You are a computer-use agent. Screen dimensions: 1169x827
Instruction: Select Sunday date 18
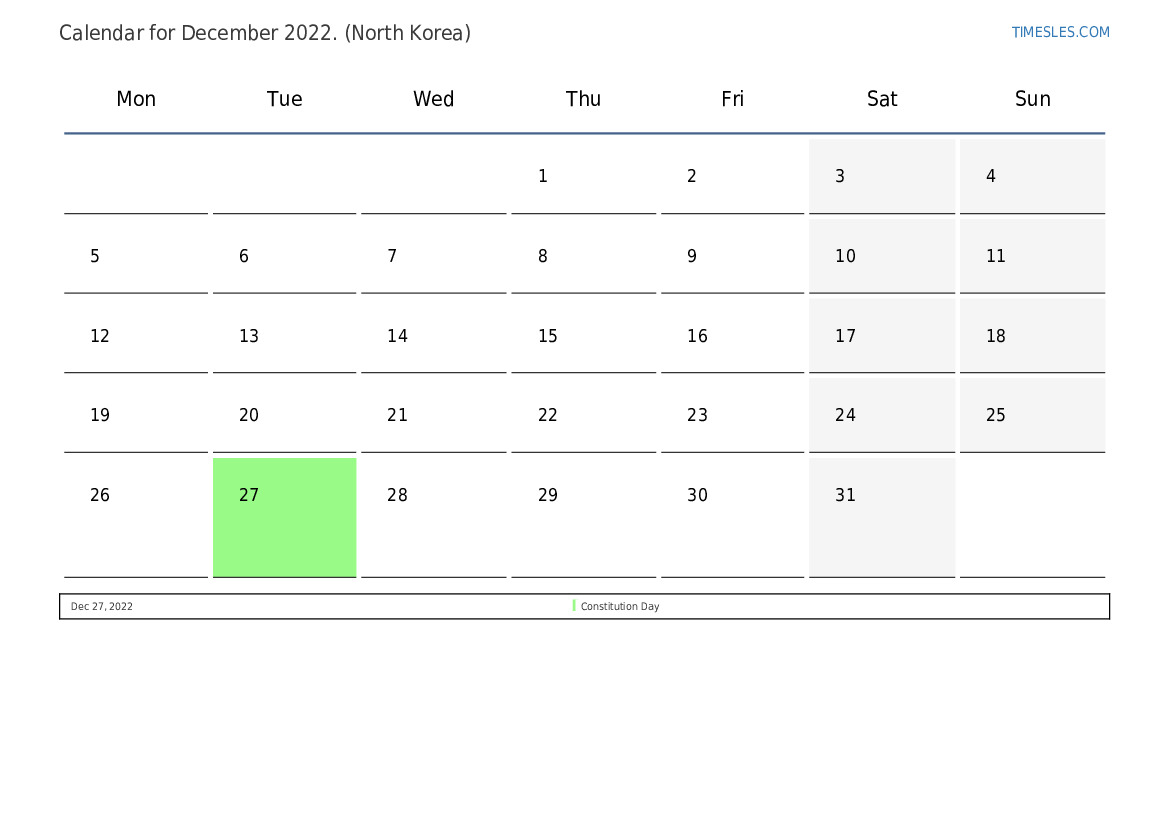[x=1033, y=336]
